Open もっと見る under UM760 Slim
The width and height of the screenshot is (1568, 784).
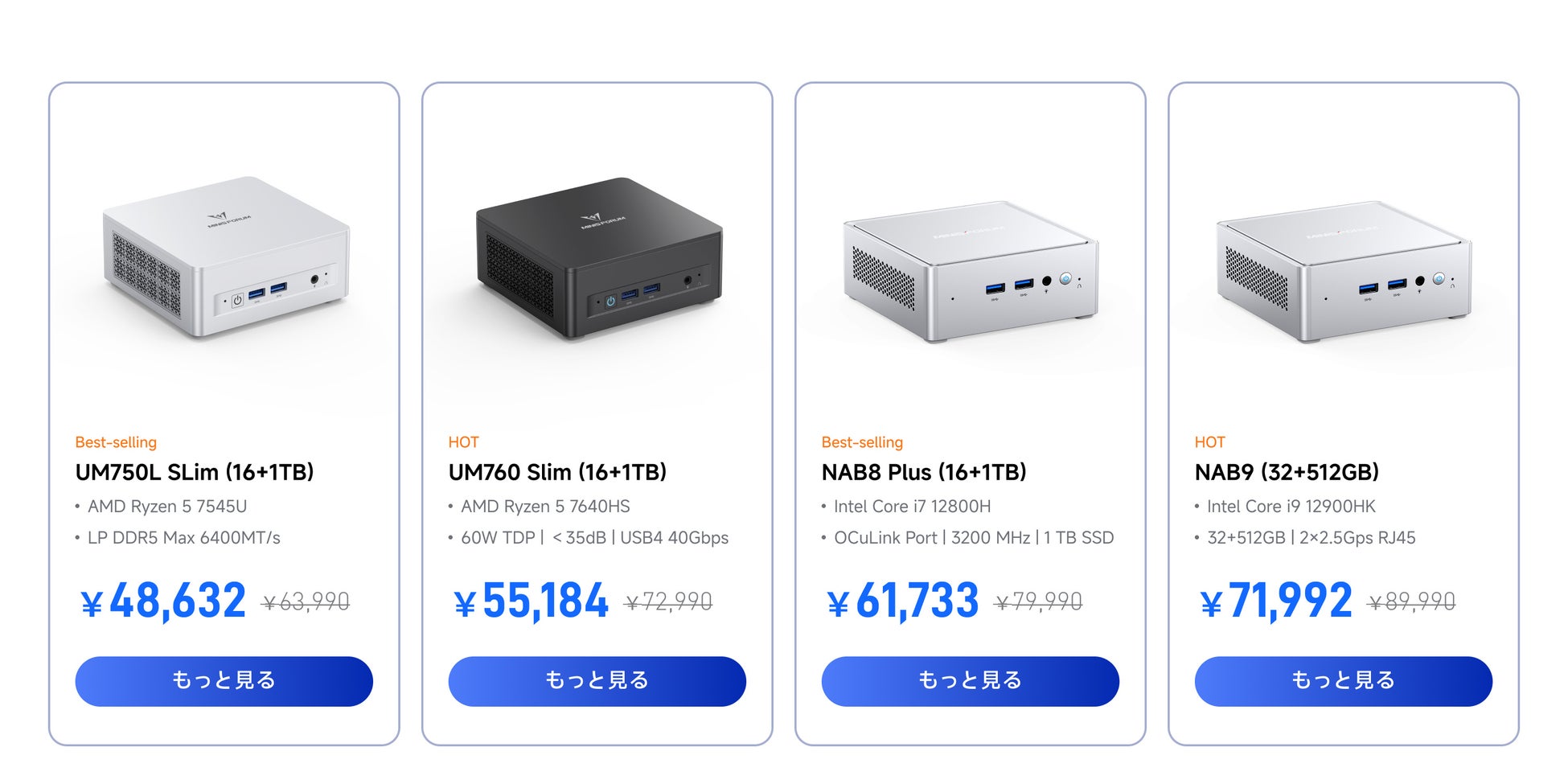[x=597, y=681]
